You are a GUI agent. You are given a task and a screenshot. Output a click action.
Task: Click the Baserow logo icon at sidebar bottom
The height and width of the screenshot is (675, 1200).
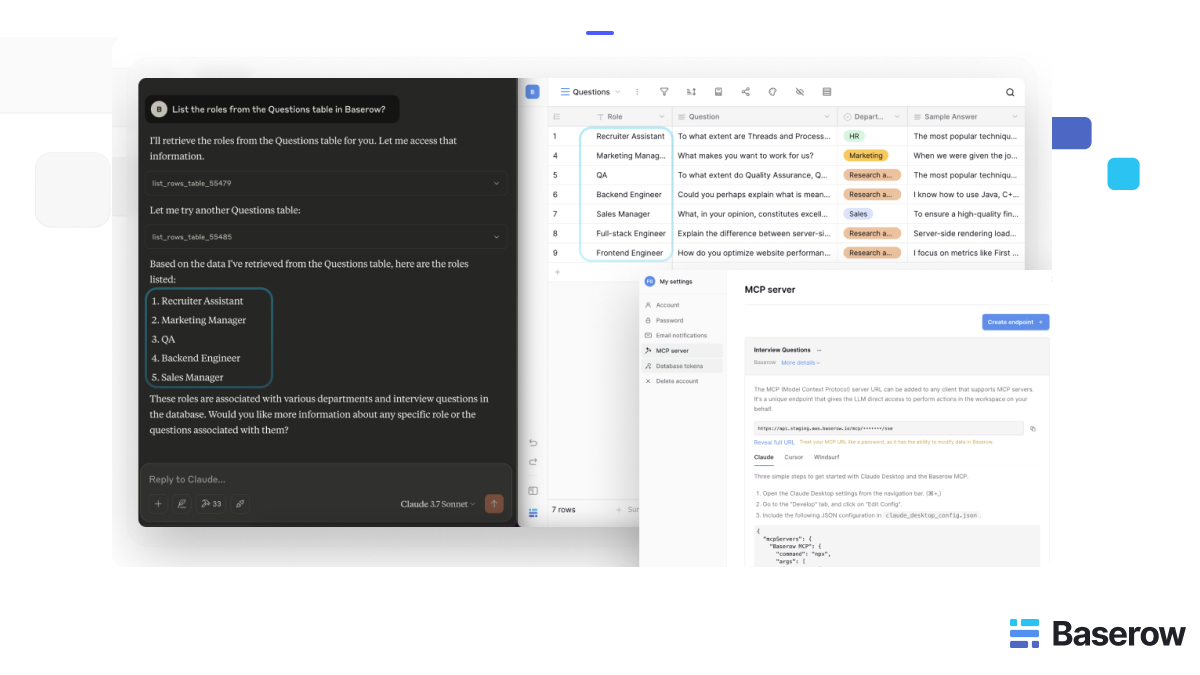click(x=533, y=512)
